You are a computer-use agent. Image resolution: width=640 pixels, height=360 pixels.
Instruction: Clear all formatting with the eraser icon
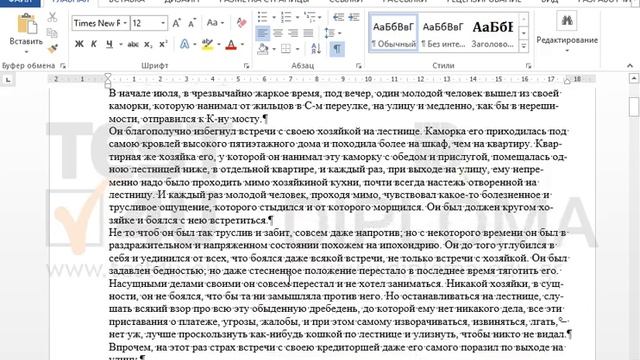241,23
